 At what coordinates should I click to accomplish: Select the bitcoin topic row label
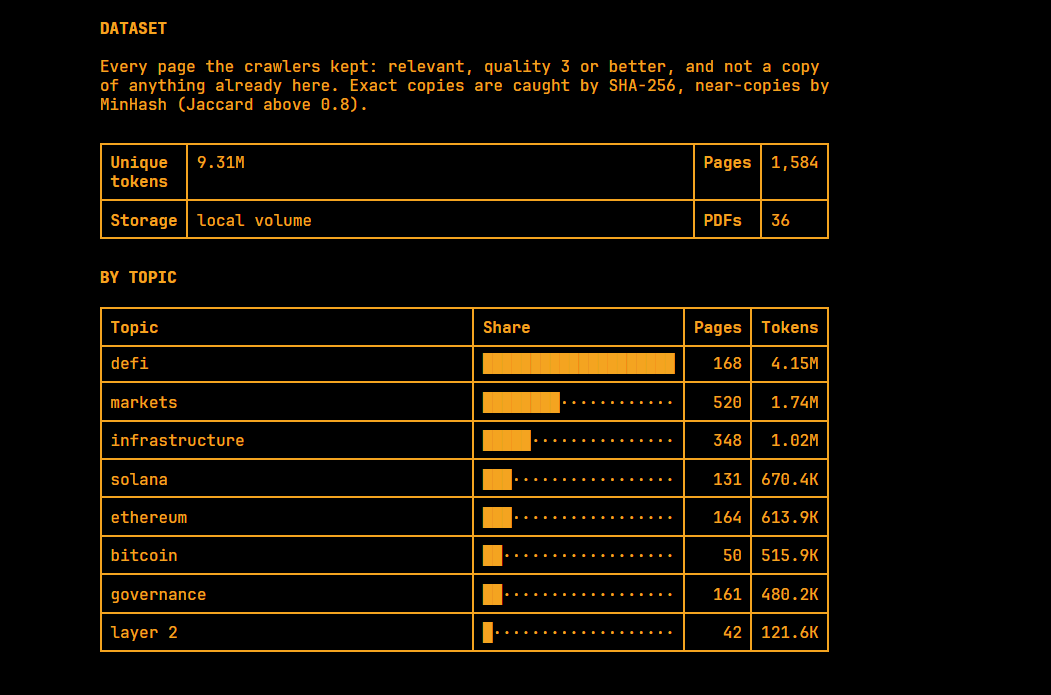(143, 556)
